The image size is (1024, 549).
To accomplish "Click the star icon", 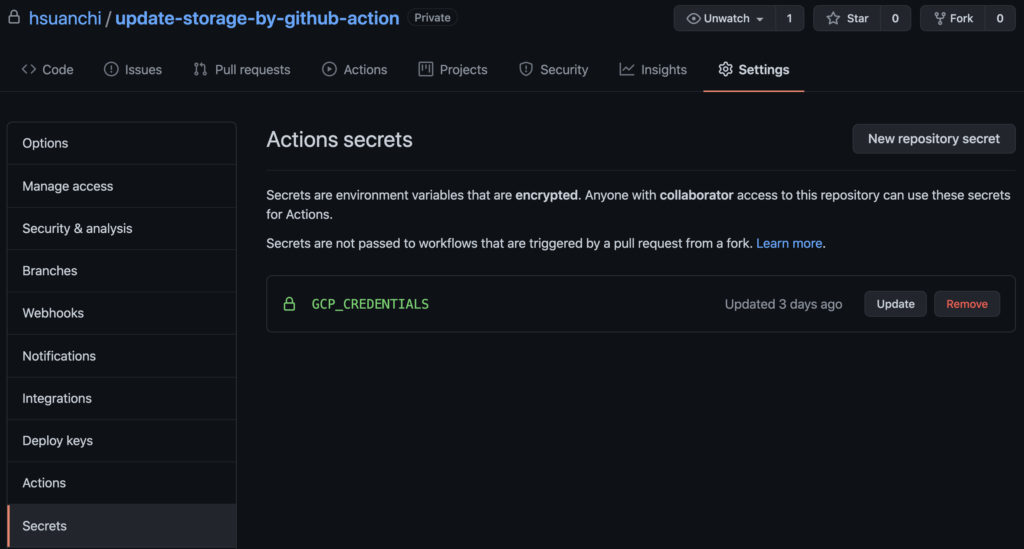I will 833,18.
